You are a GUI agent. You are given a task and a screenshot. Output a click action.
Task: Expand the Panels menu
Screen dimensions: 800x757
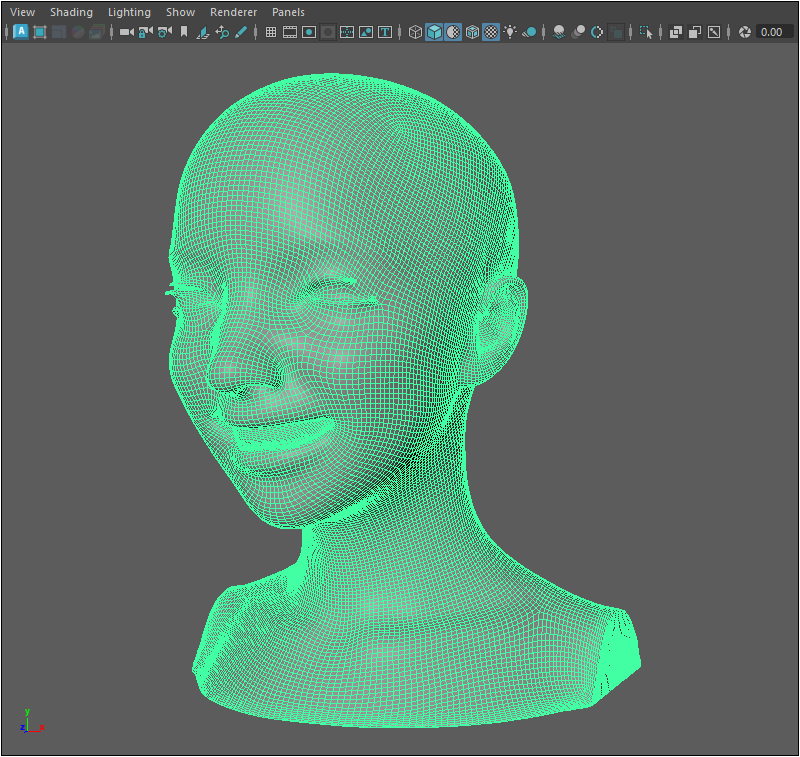pyautogui.click(x=288, y=12)
